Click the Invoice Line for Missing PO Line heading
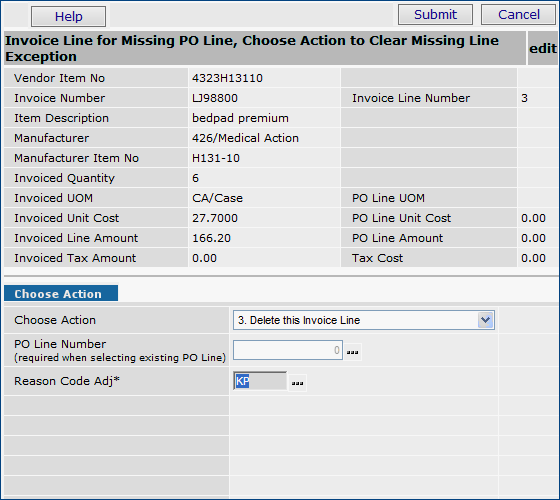The width and height of the screenshot is (560, 500). pyautogui.click(x=252, y=48)
